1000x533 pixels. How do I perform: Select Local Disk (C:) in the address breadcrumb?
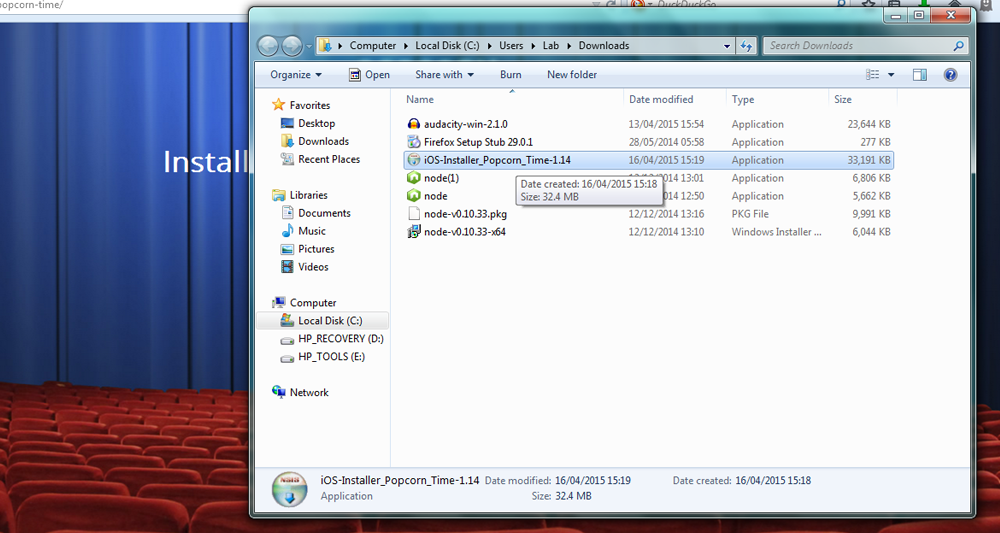click(447, 46)
